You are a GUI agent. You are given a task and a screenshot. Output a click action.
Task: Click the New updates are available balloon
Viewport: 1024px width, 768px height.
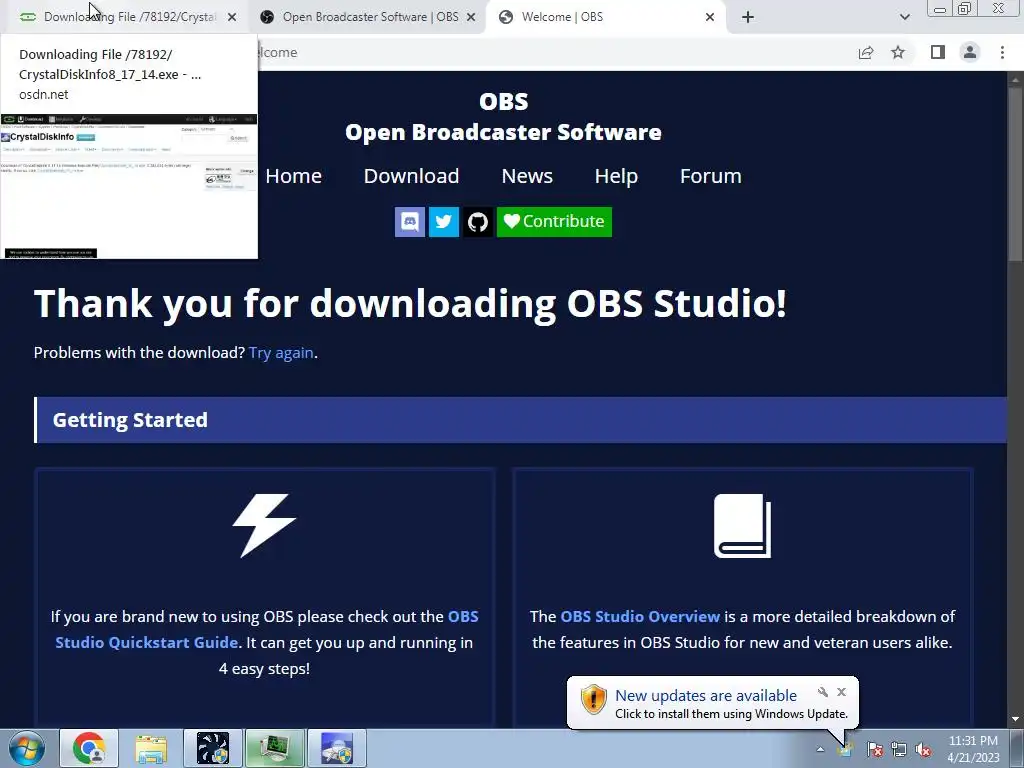tap(712, 703)
